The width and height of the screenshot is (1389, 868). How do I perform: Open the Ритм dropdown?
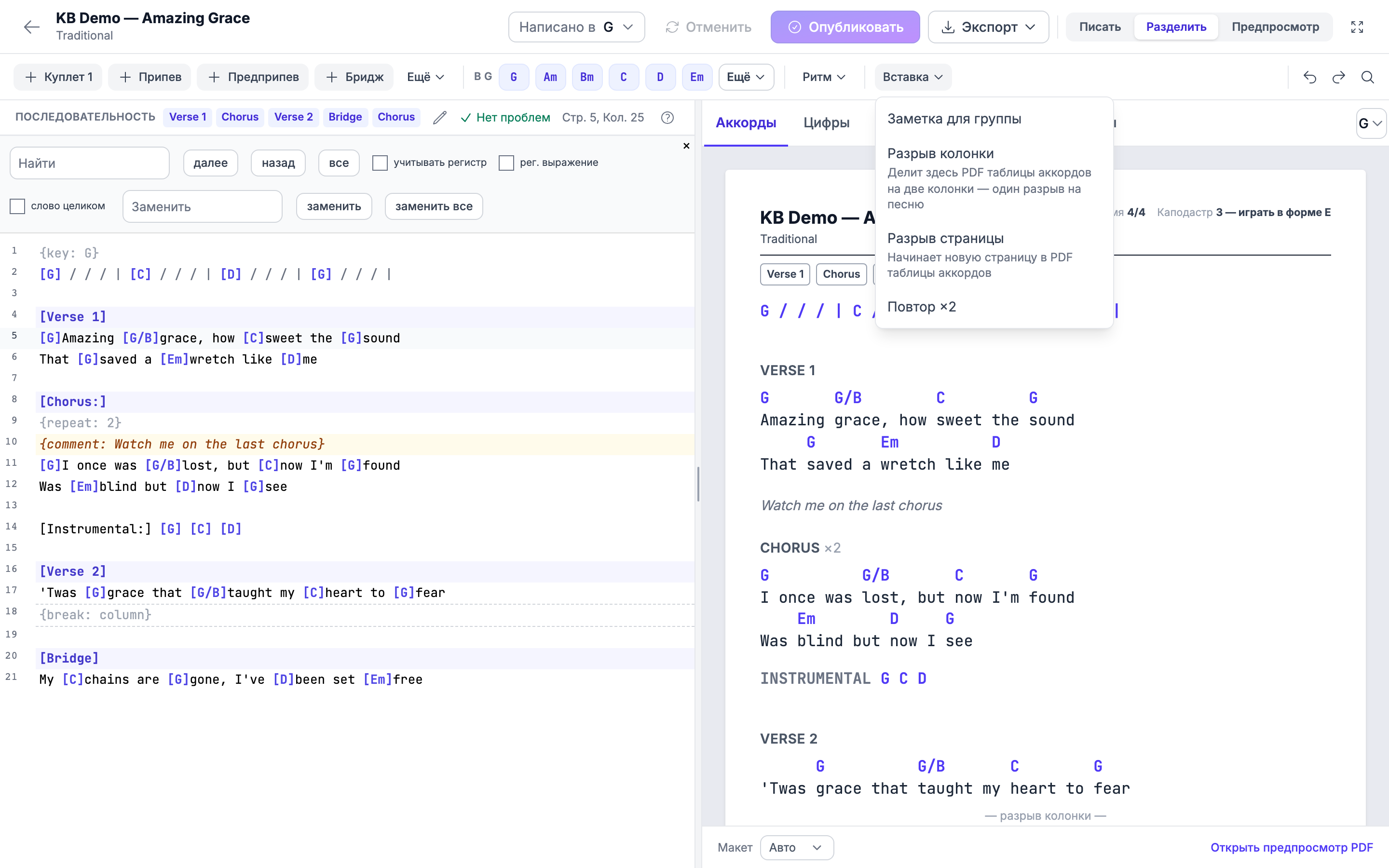(824, 77)
